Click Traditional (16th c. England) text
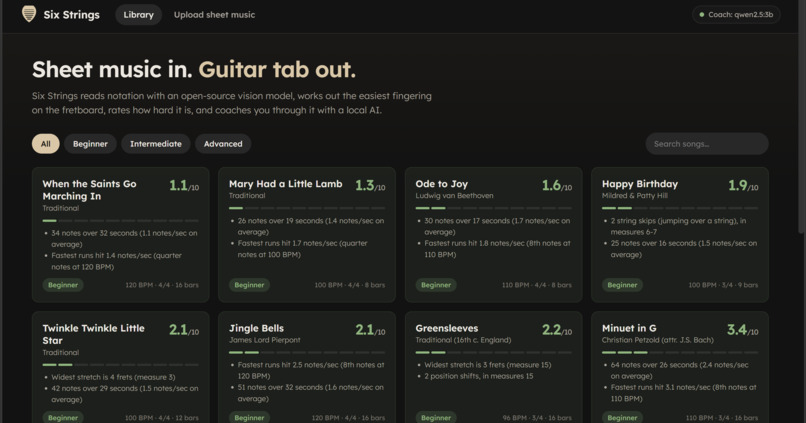 463,340
